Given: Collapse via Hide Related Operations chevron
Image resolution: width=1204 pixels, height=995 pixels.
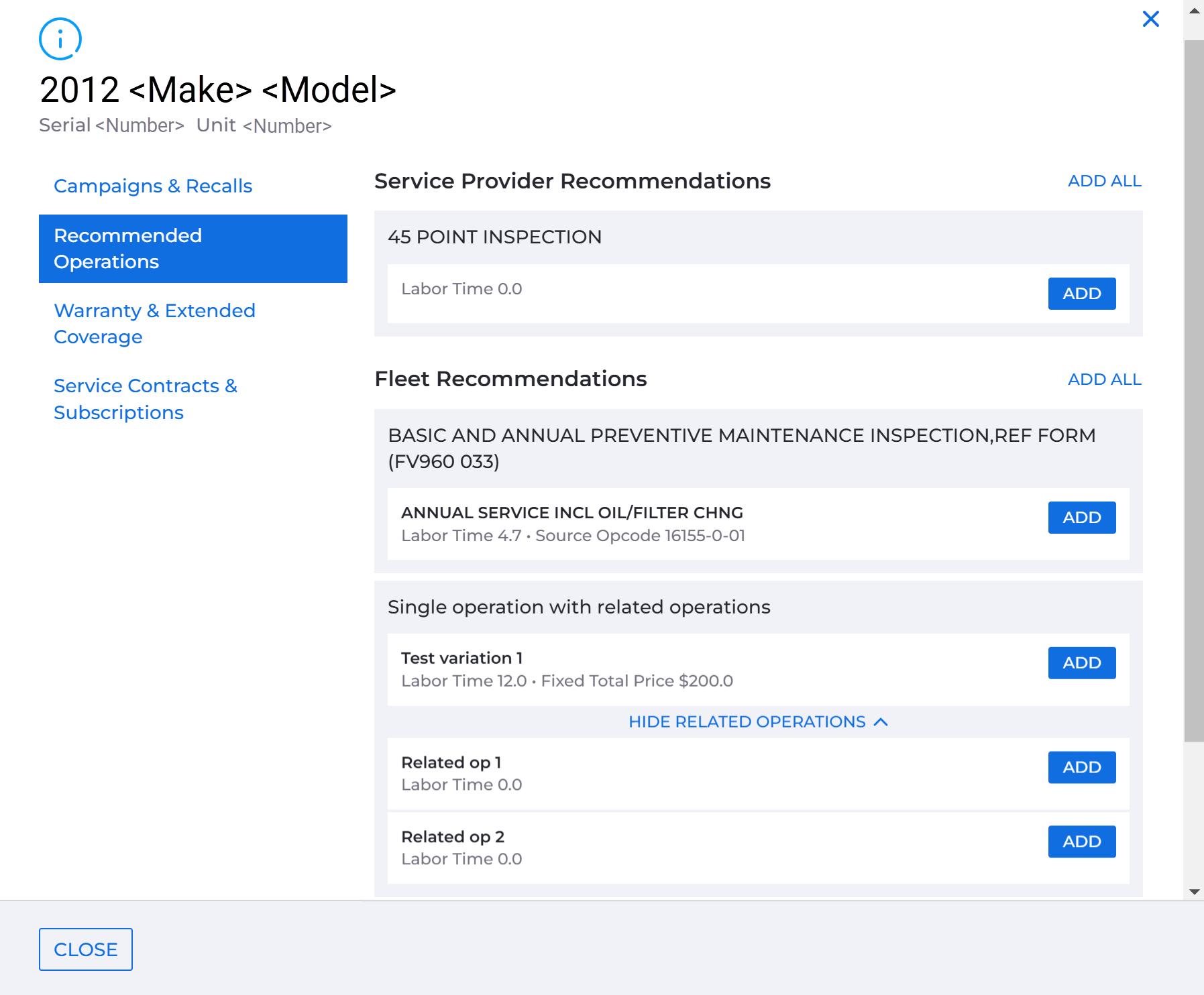Looking at the screenshot, I should click(x=881, y=722).
